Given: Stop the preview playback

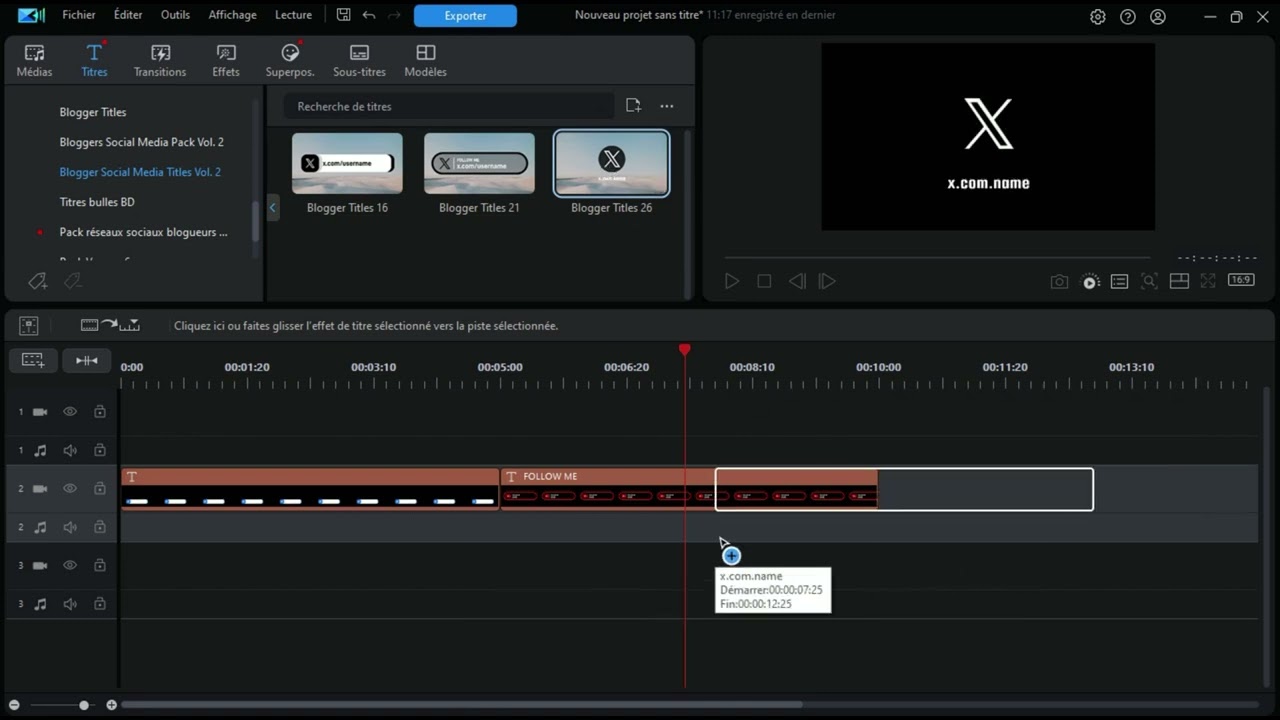Looking at the screenshot, I should pyautogui.click(x=764, y=282).
